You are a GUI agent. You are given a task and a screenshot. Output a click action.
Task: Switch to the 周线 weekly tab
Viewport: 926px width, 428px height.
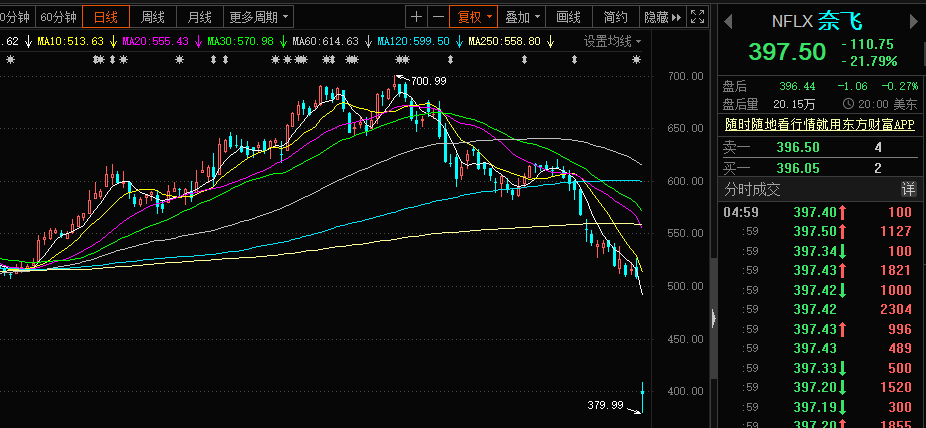click(153, 17)
